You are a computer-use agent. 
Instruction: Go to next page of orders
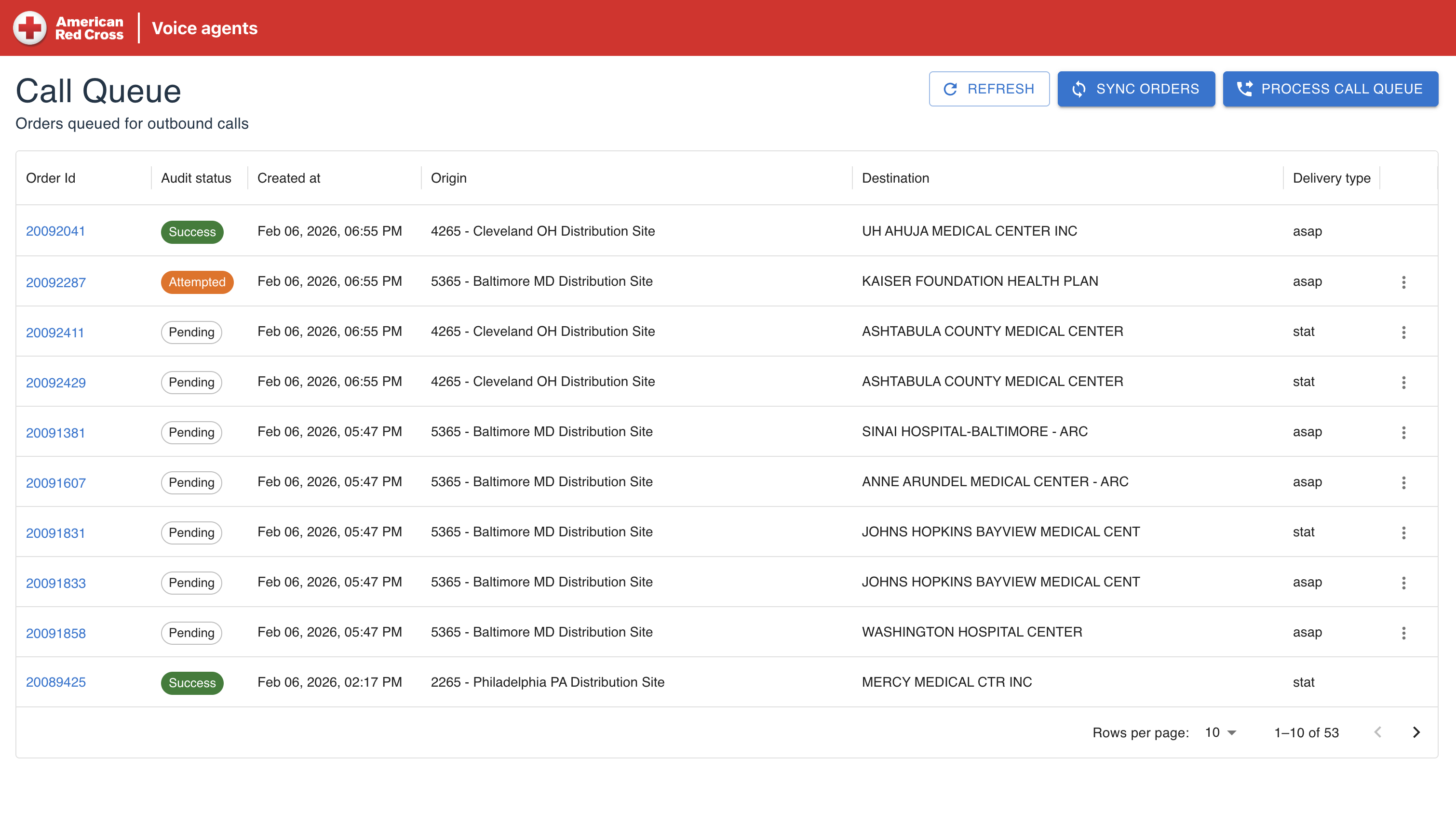tap(1416, 732)
